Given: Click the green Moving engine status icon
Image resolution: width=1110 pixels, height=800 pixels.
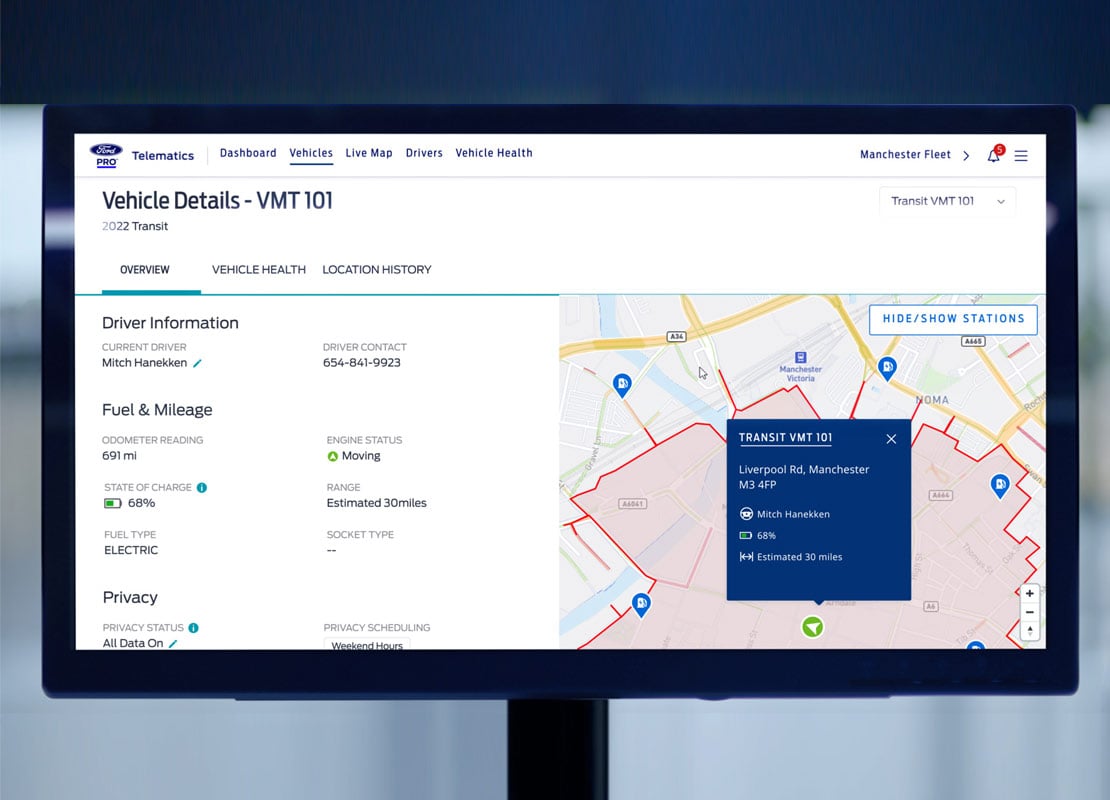Looking at the screenshot, I should 333,457.
